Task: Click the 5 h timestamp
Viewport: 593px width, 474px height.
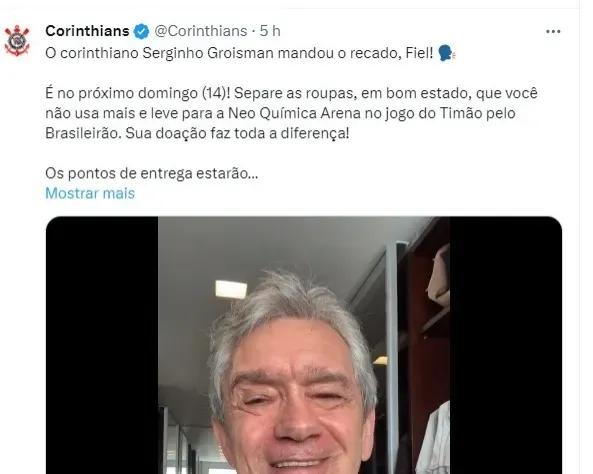Action: [x=270, y=31]
